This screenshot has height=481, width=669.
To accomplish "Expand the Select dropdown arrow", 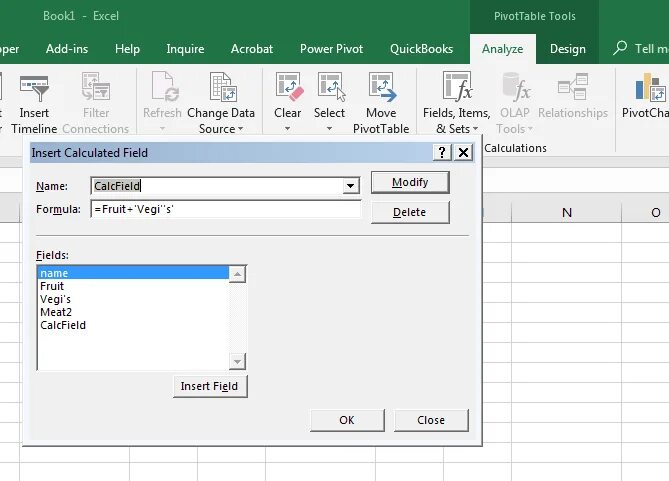I will pyautogui.click(x=329, y=128).
